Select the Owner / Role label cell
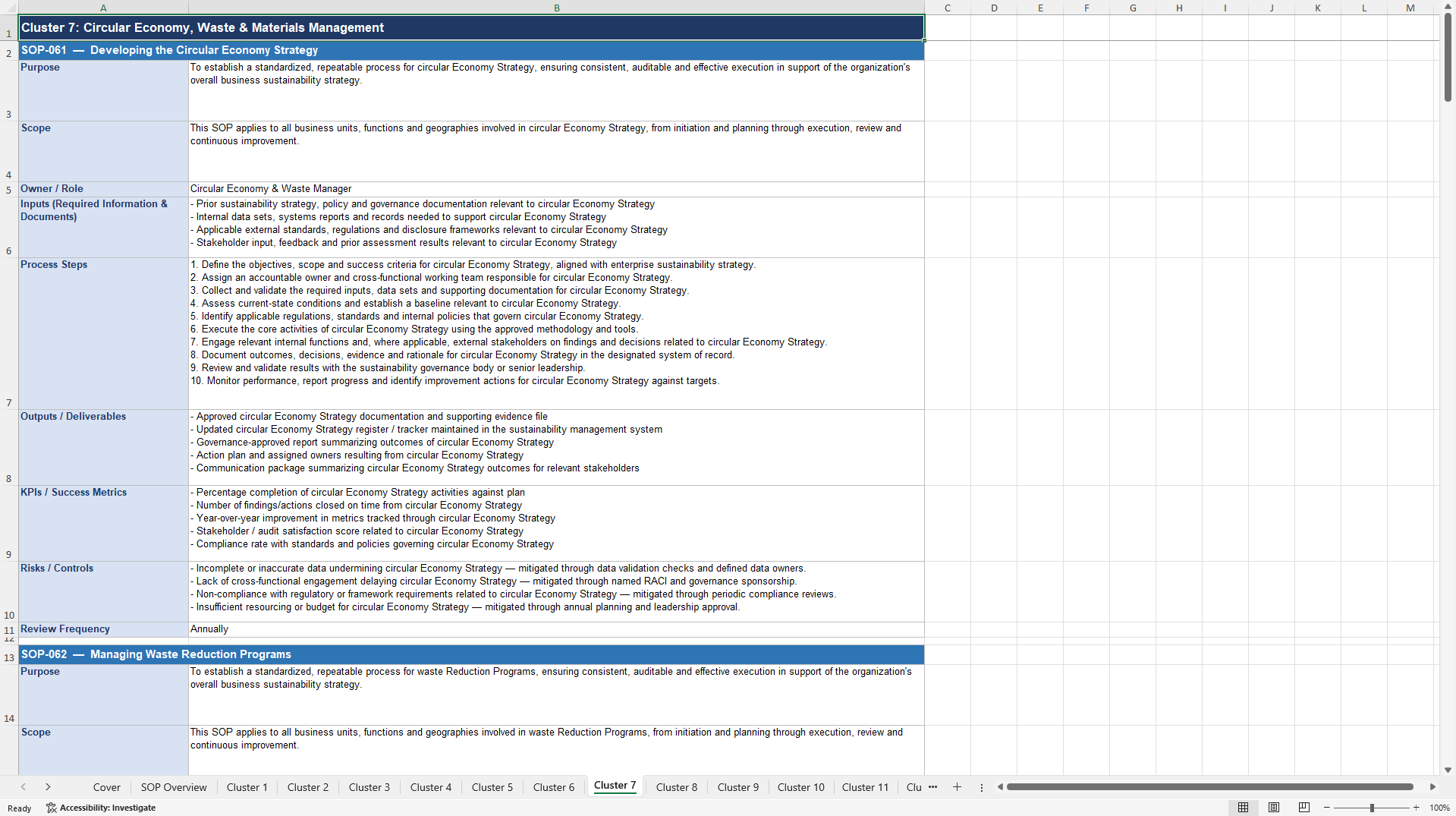The image size is (1456, 816). coord(103,189)
